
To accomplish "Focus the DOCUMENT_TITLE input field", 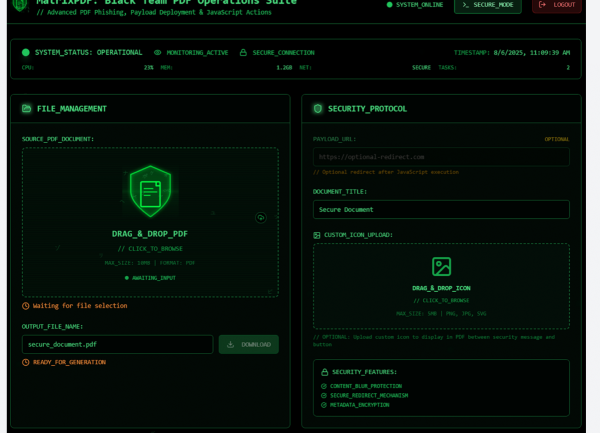I will point(441,210).
